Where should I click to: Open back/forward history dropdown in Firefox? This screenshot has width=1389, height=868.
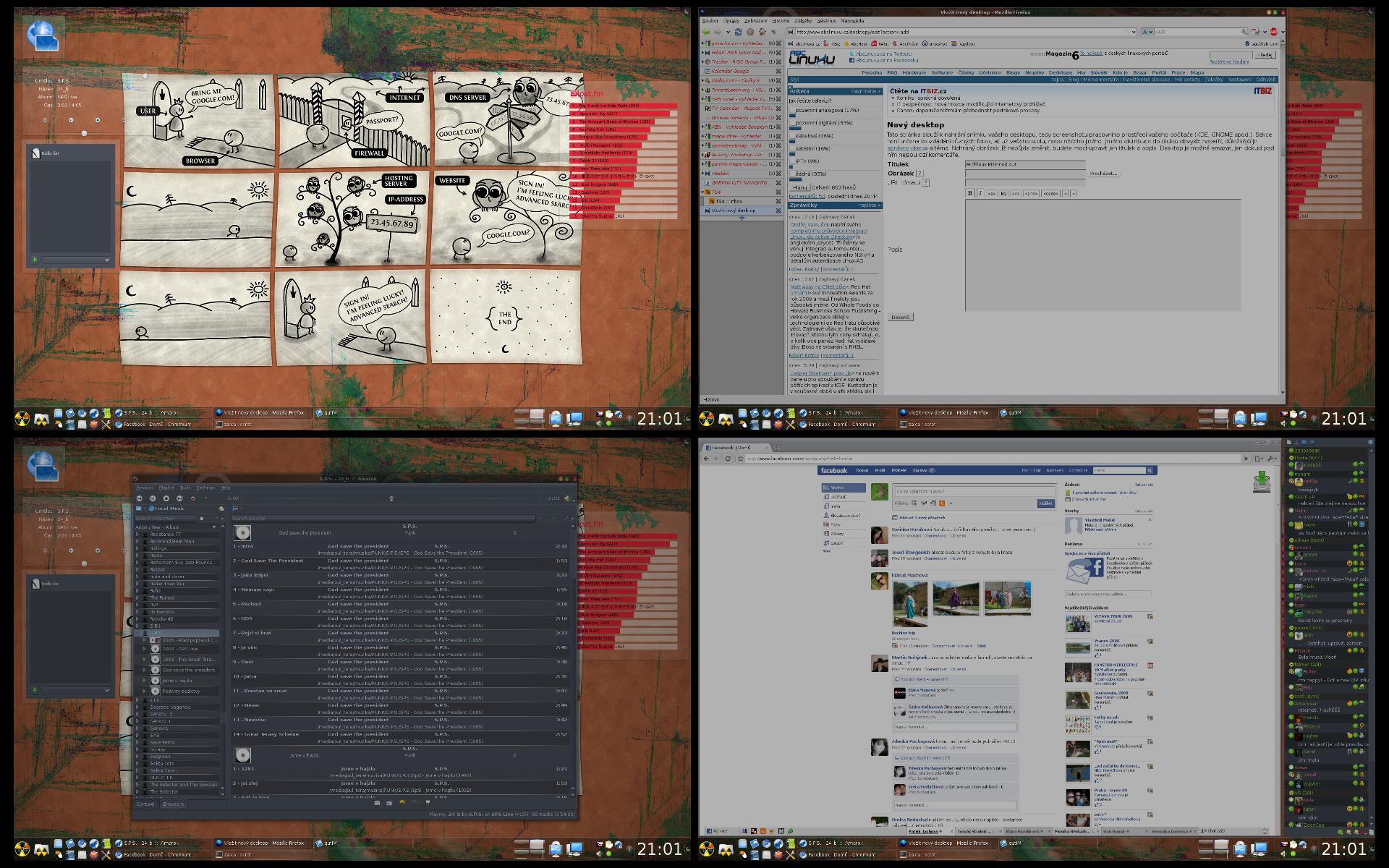[729, 32]
